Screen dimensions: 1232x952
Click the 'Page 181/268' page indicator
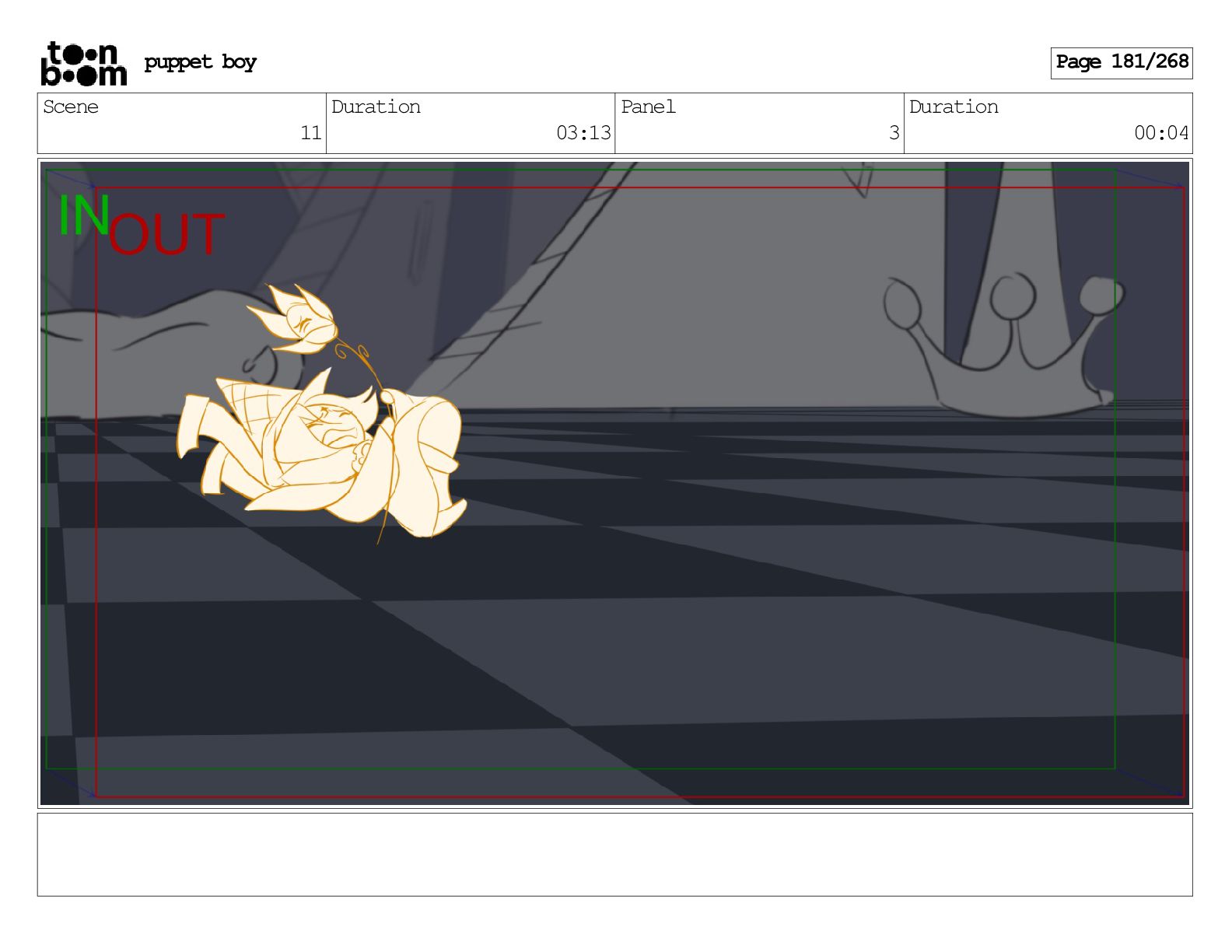tap(1122, 62)
